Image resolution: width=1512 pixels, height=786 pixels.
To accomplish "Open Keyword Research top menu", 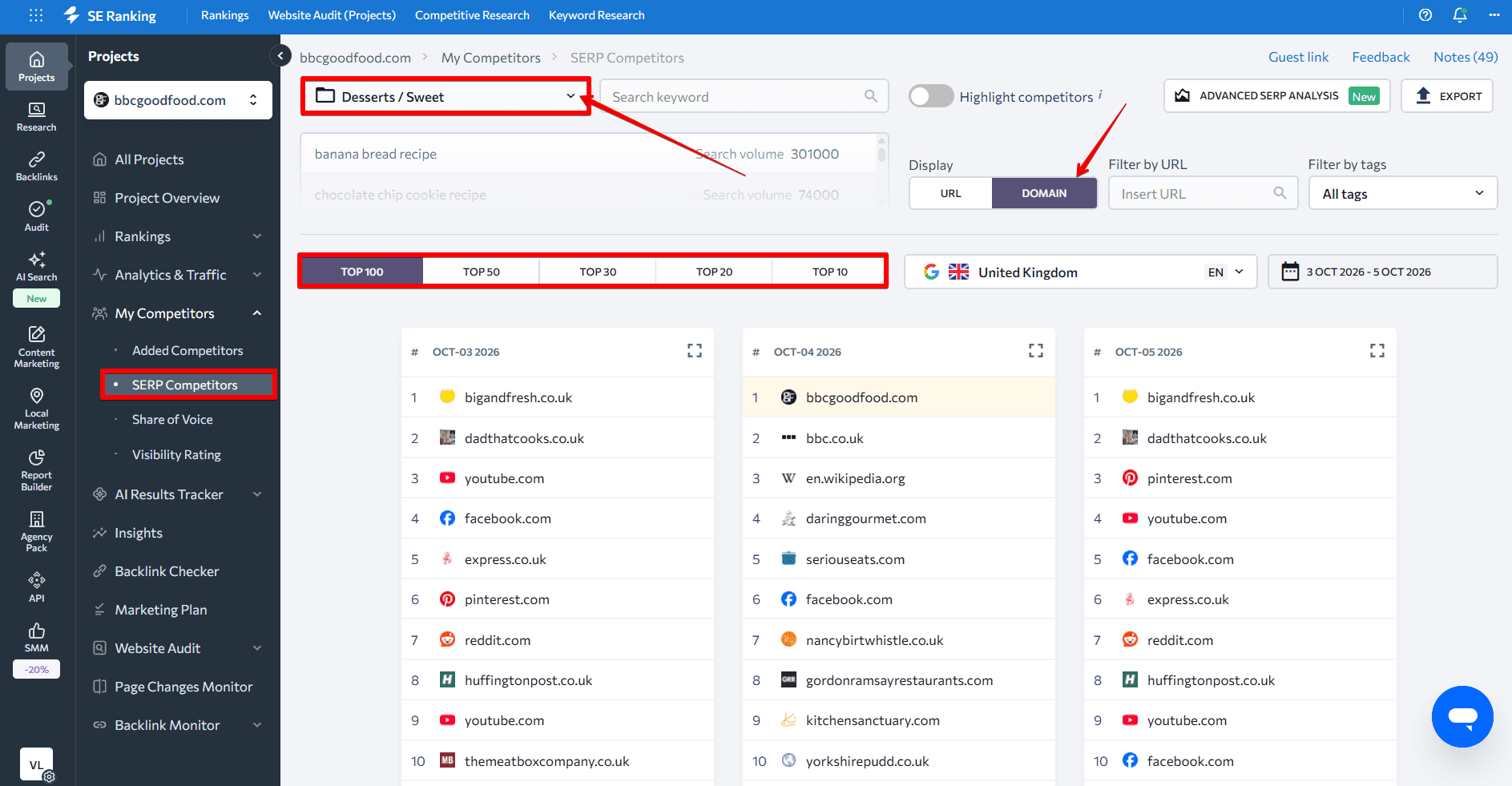I will point(596,15).
